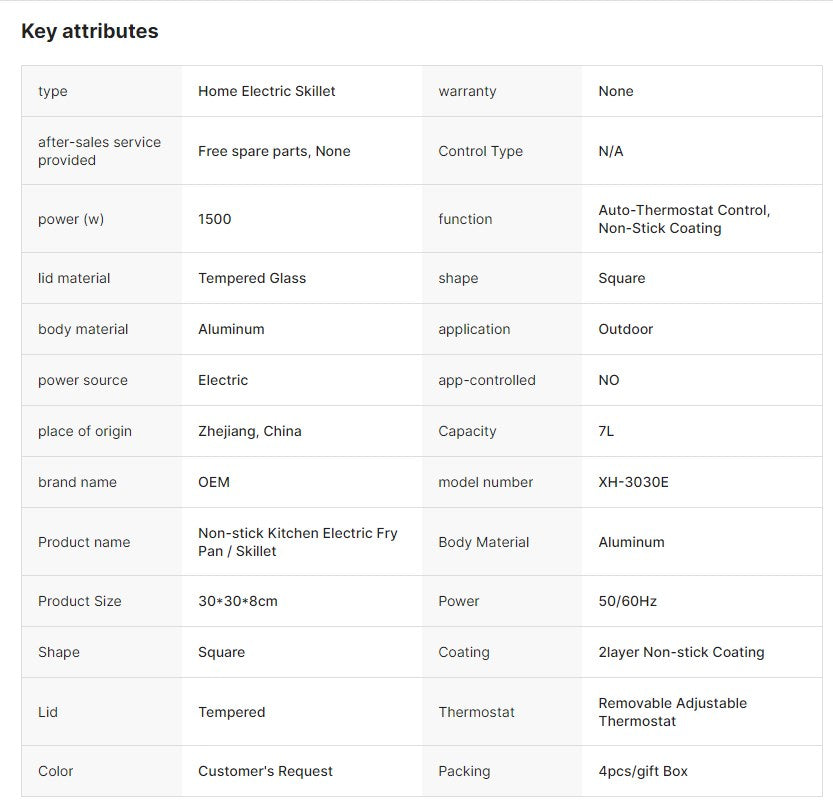This screenshot has width=833, height=810.
Task: Click the 50/60Hz Power value
Action: (x=628, y=601)
